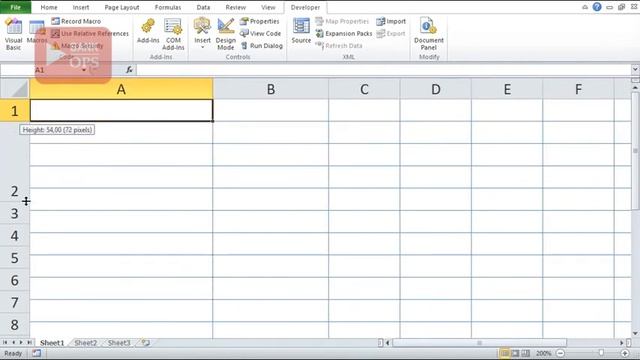
Task: Toggle Use Relative References
Action: click(90, 33)
